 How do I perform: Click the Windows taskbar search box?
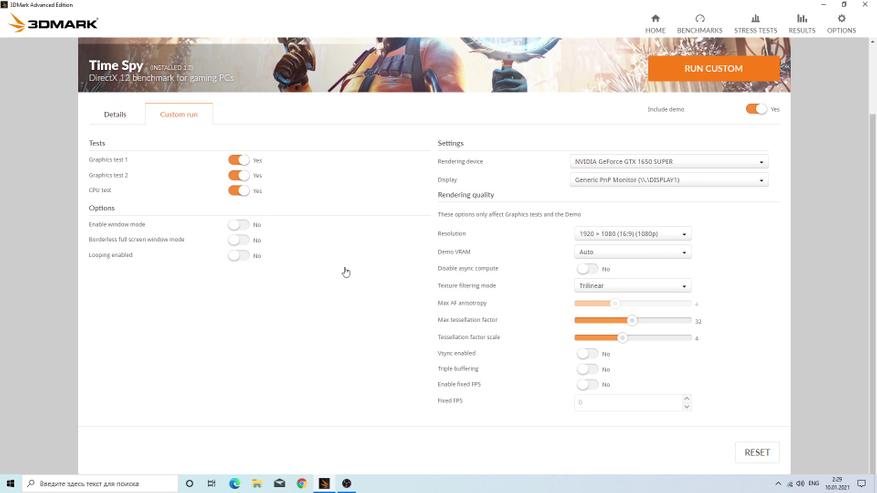click(100, 483)
